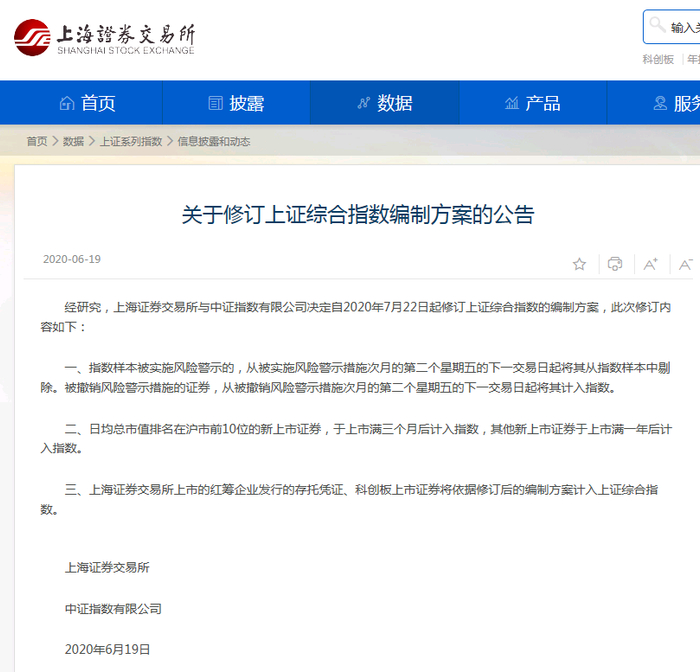Viewport: 700px width, 672px height.
Task: Click the search magnifier icon
Action: (x=657, y=25)
